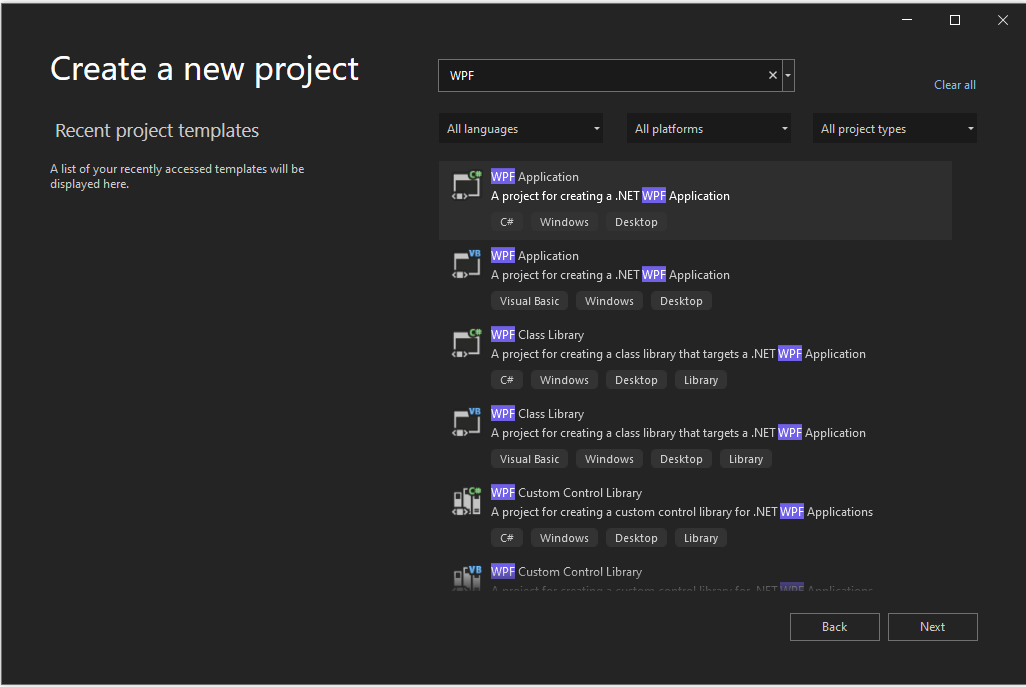Screen dimensions: 1026x687
Task: Open the search history dropdown arrow
Action: click(788, 74)
